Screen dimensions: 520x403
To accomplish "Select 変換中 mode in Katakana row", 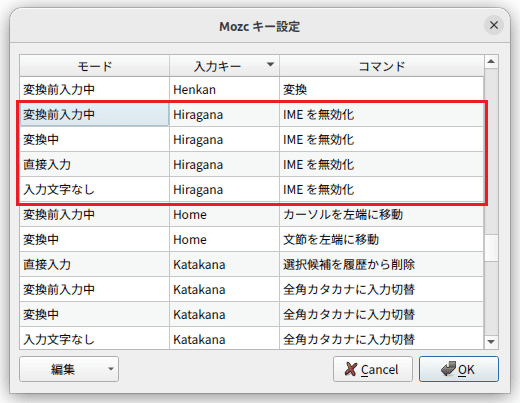I will (x=95, y=314).
